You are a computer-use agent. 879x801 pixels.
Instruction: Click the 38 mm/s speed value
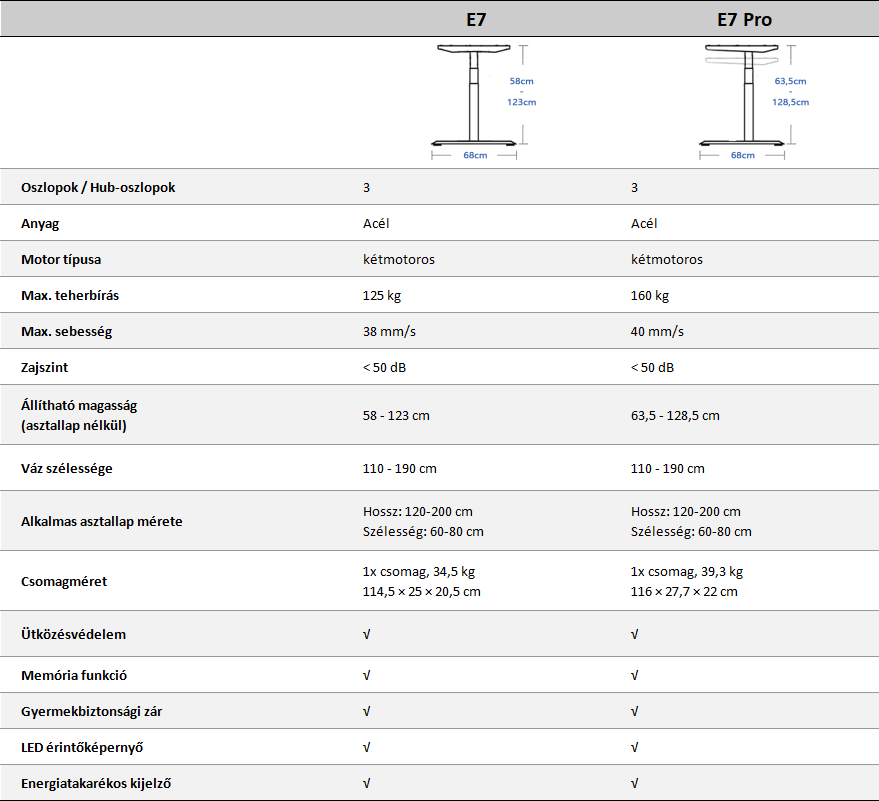coord(389,332)
